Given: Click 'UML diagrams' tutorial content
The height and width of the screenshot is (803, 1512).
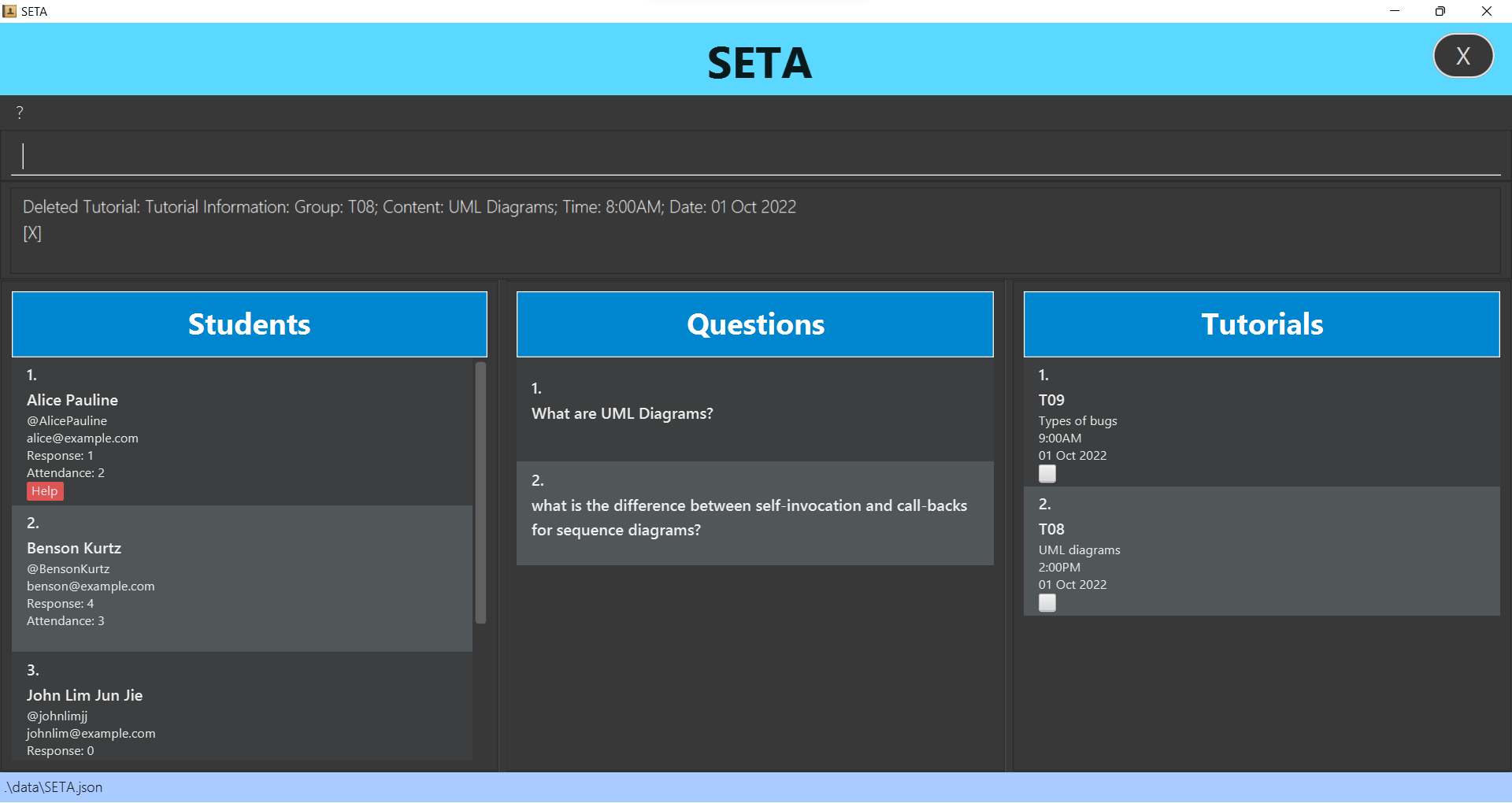Looking at the screenshot, I should [x=1079, y=550].
